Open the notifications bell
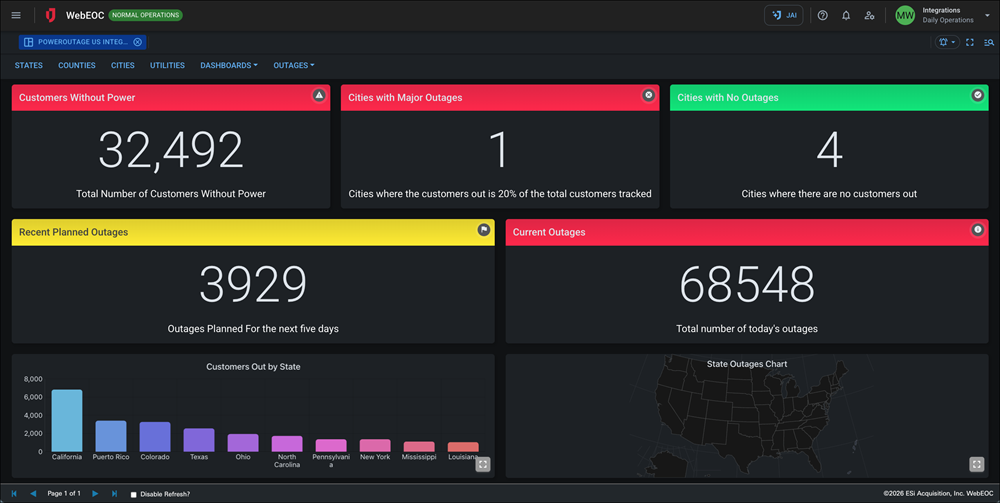The width and height of the screenshot is (1000, 503). pos(846,15)
